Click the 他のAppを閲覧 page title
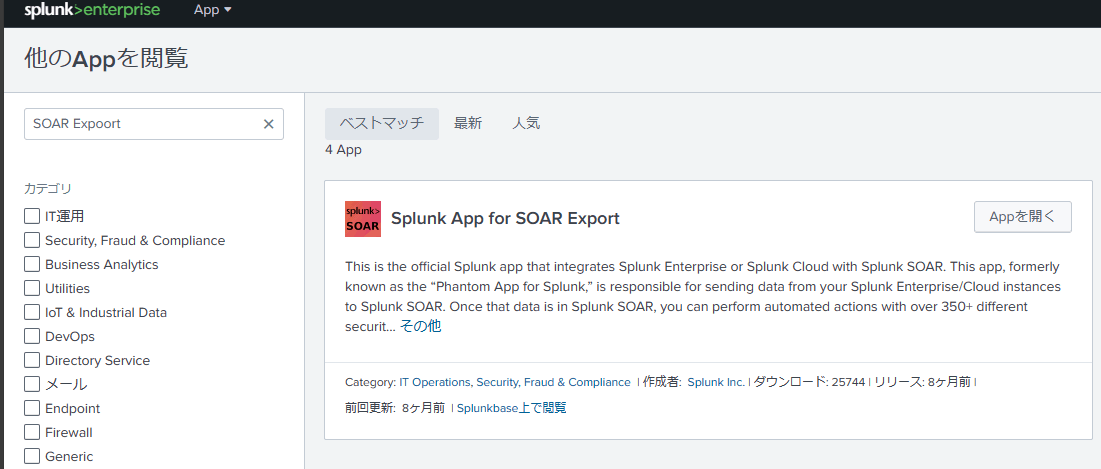This screenshot has height=469, width=1101. pyautogui.click(x=106, y=59)
